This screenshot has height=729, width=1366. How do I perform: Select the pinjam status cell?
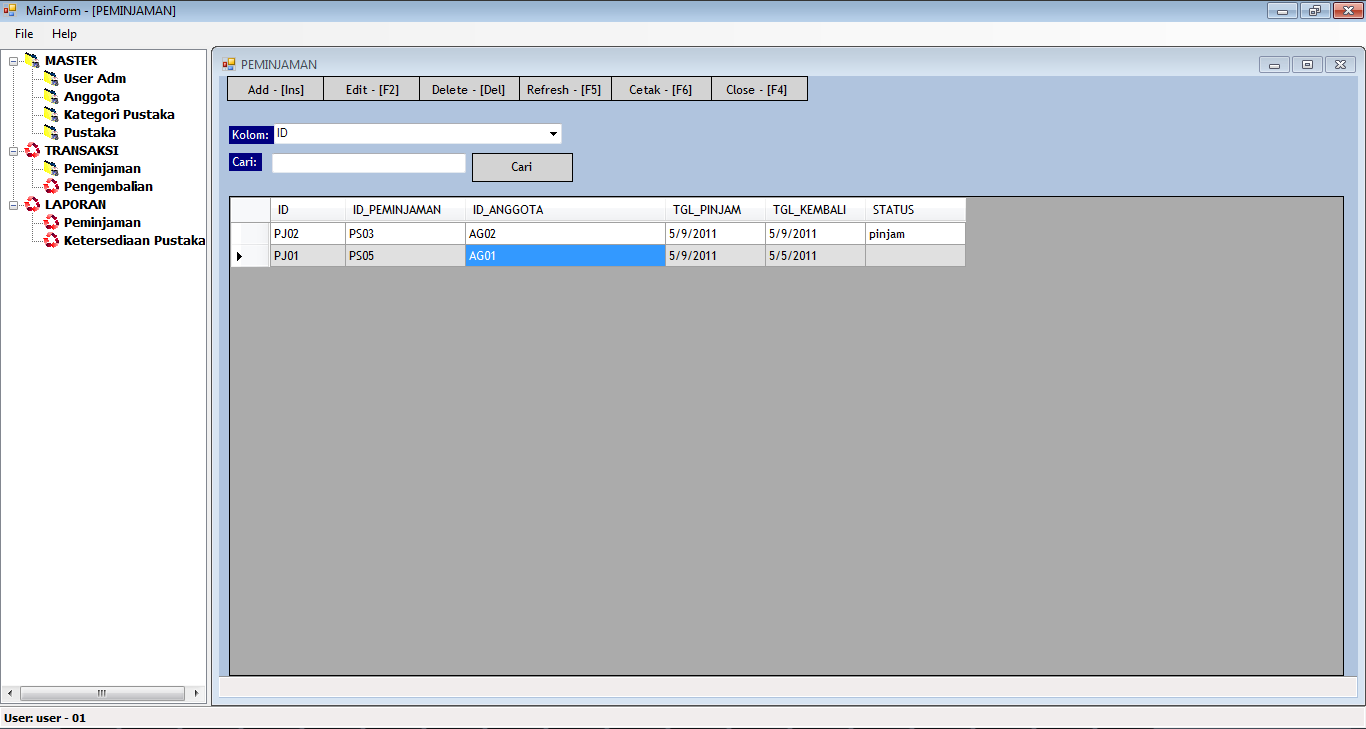pos(915,234)
